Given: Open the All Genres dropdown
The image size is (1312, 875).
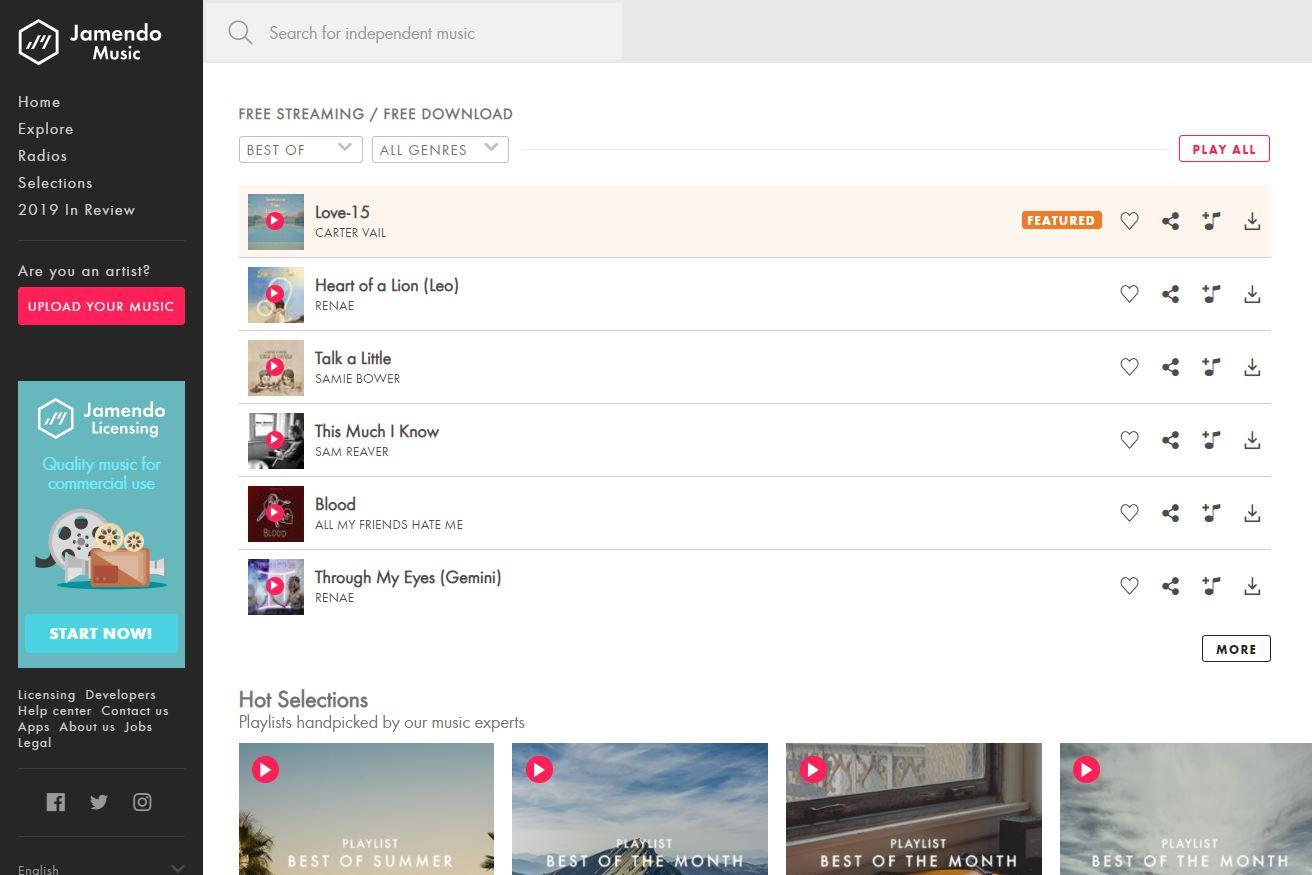Looking at the screenshot, I should point(440,149).
